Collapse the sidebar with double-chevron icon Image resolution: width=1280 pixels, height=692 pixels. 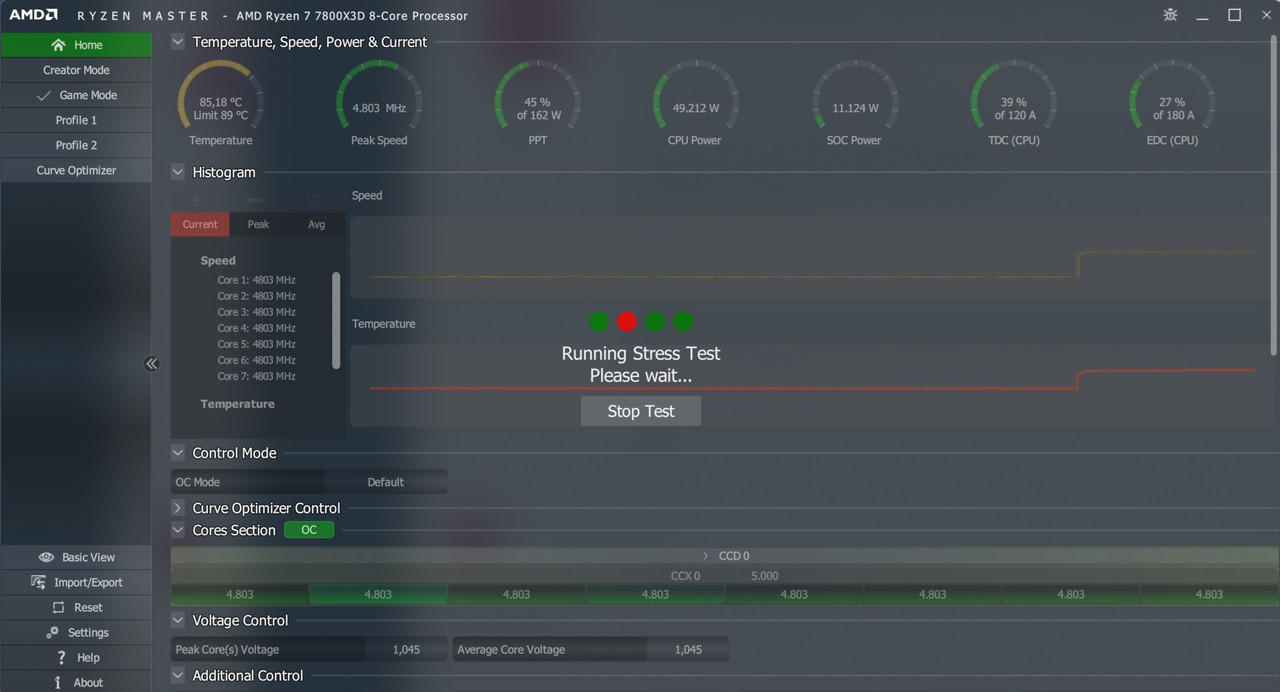pyautogui.click(x=152, y=363)
